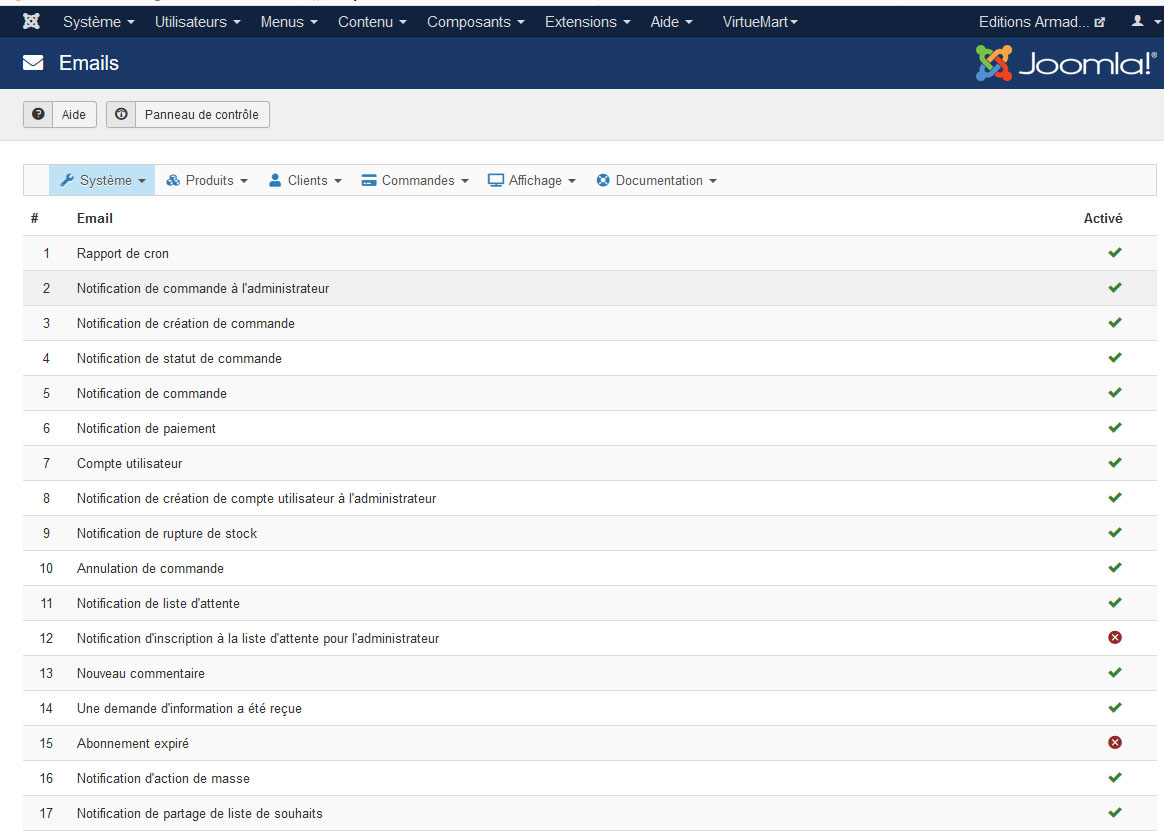Click the lifebuoy icon for Documentation
The image size is (1164, 833).
pyautogui.click(x=603, y=180)
